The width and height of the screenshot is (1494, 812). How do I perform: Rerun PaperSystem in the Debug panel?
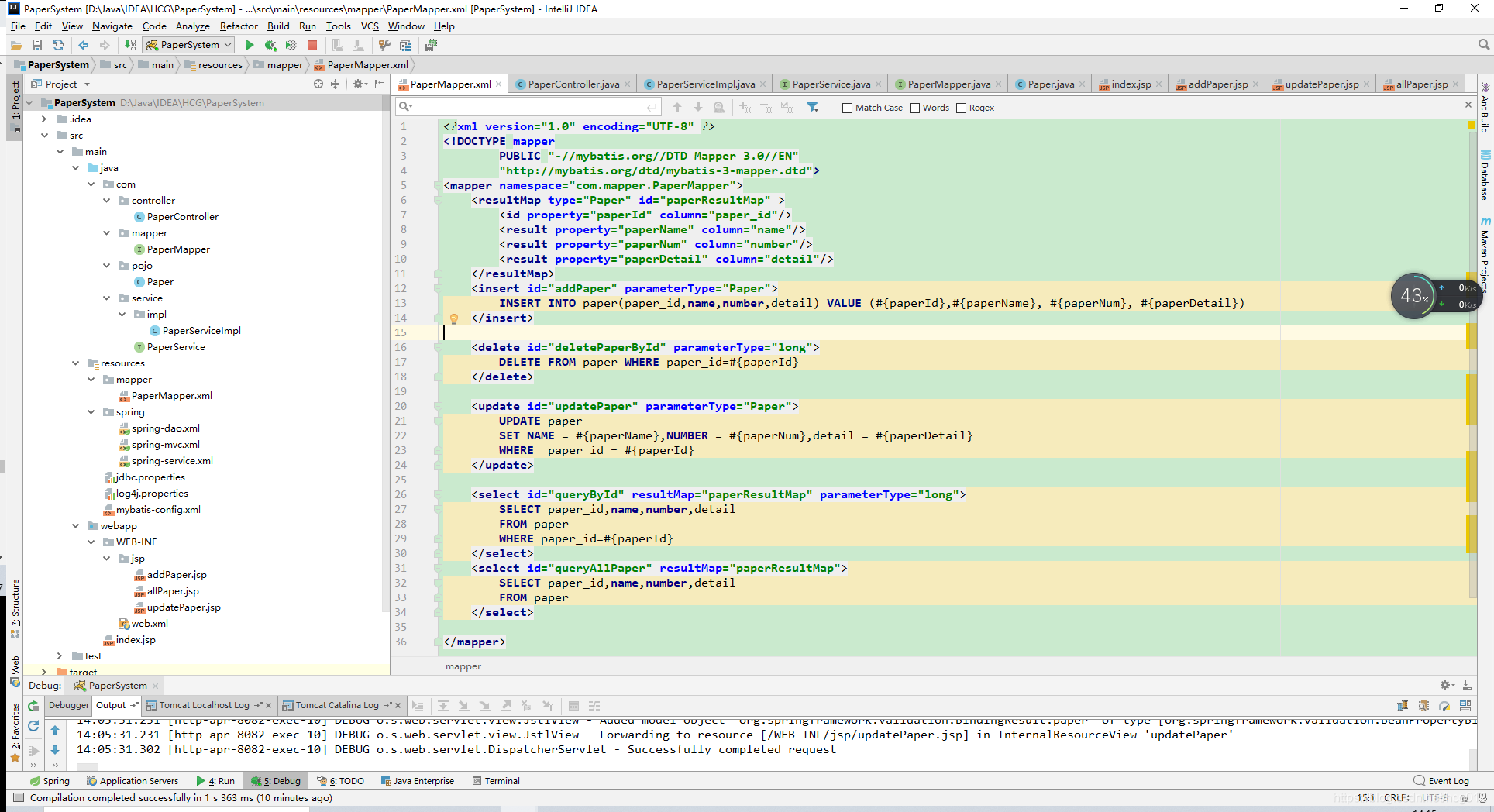(33, 706)
